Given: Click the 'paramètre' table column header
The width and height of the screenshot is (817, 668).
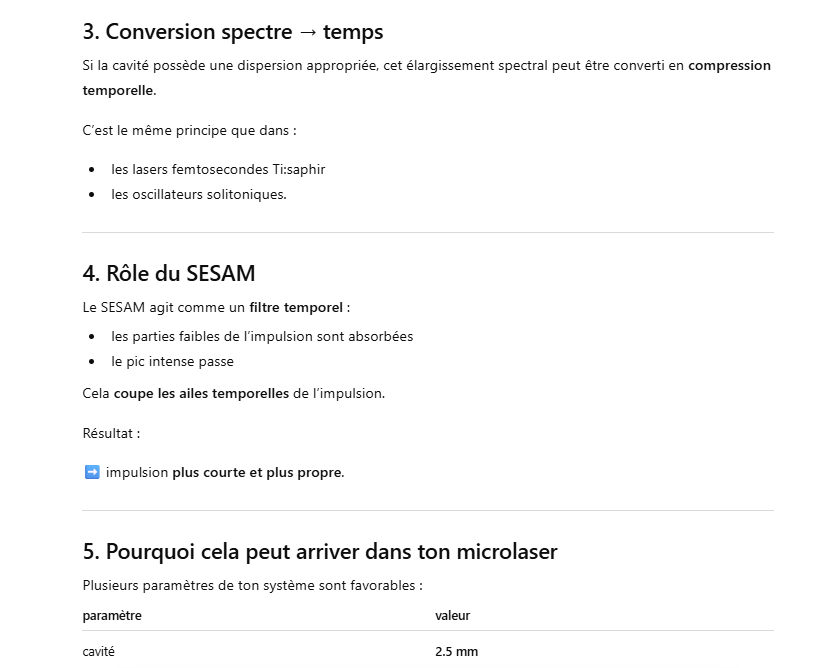Looking at the screenshot, I should (x=112, y=615).
